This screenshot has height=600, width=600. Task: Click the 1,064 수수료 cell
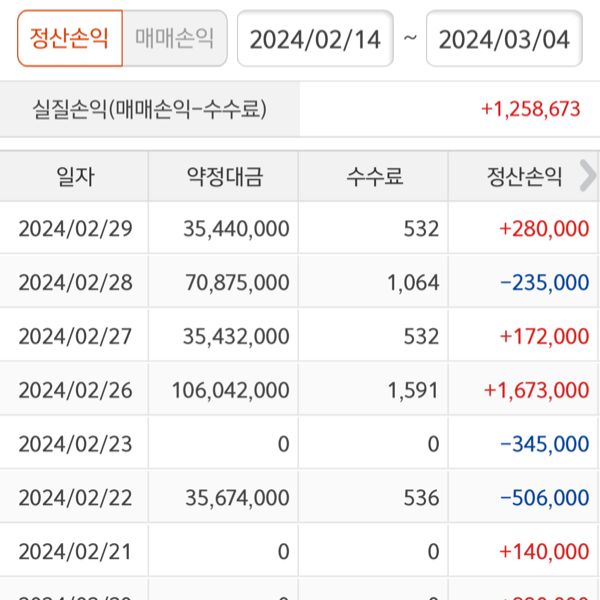coord(412,283)
